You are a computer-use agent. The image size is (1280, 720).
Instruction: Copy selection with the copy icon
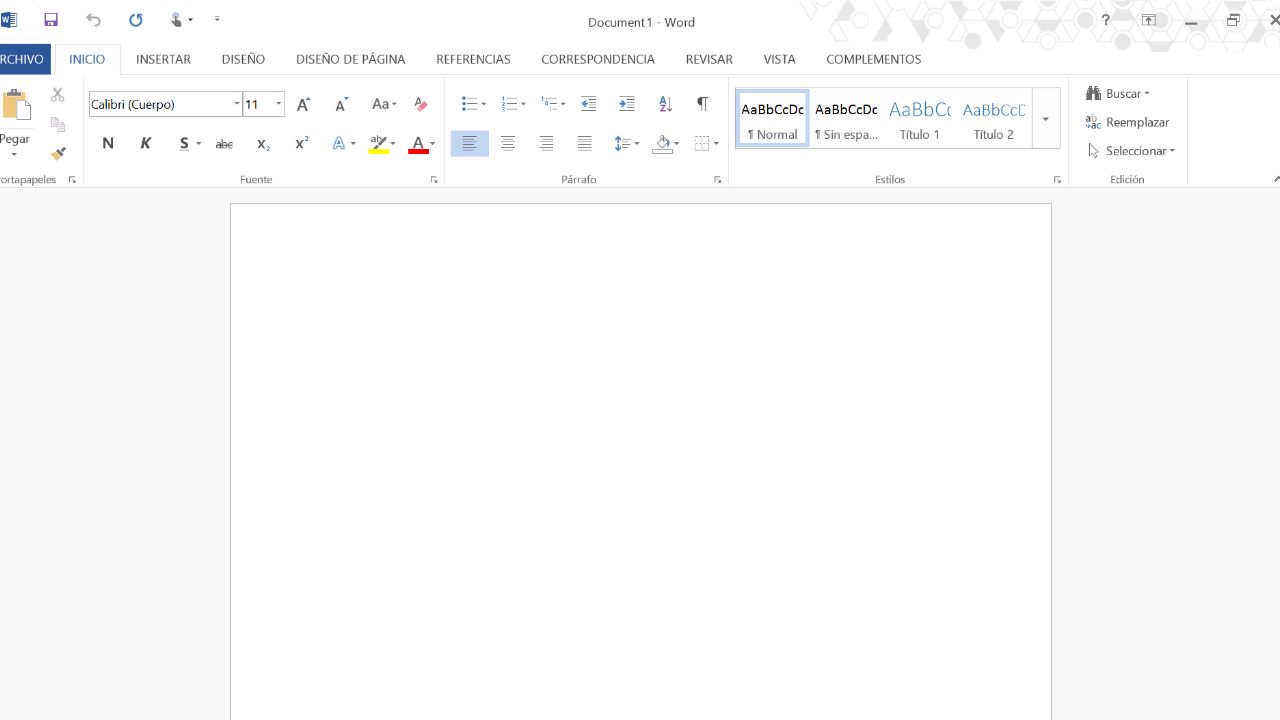click(x=58, y=124)
